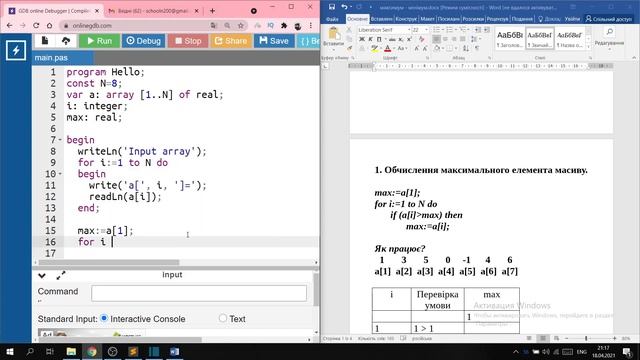
Task: Click translate page icon in address bar
Action: tap(213, 25)
